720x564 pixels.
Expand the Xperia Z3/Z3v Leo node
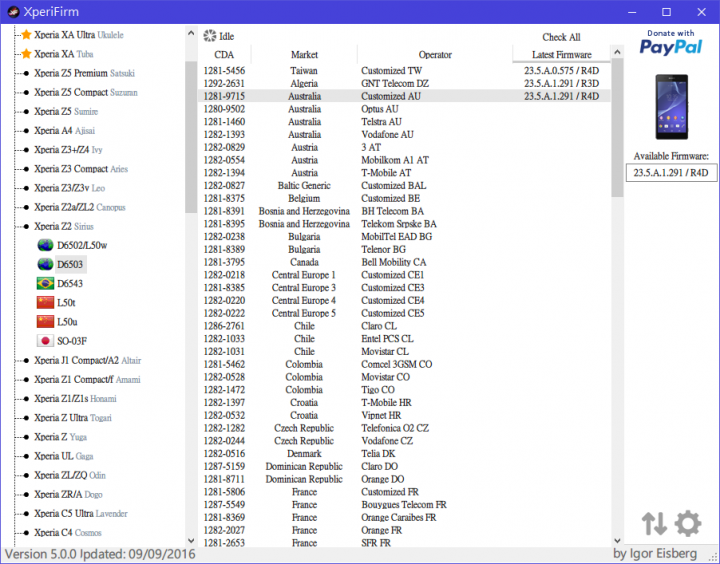26,188
